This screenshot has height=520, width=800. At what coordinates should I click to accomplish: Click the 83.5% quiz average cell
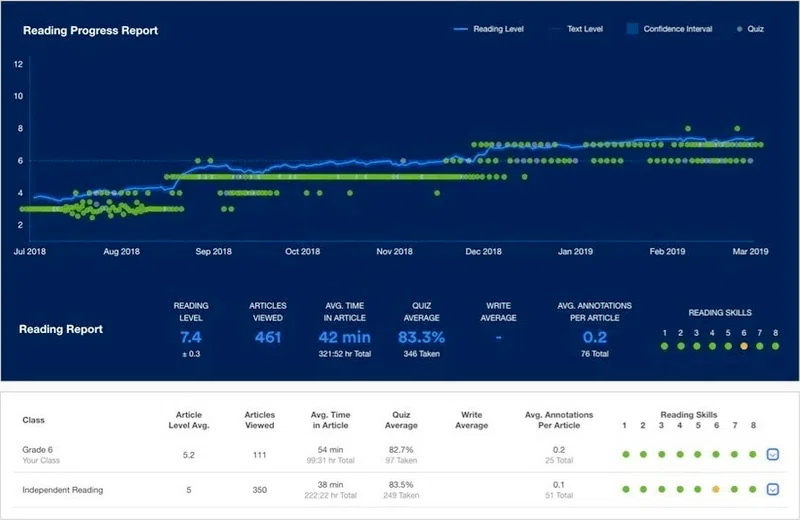[x=401, y=485]
